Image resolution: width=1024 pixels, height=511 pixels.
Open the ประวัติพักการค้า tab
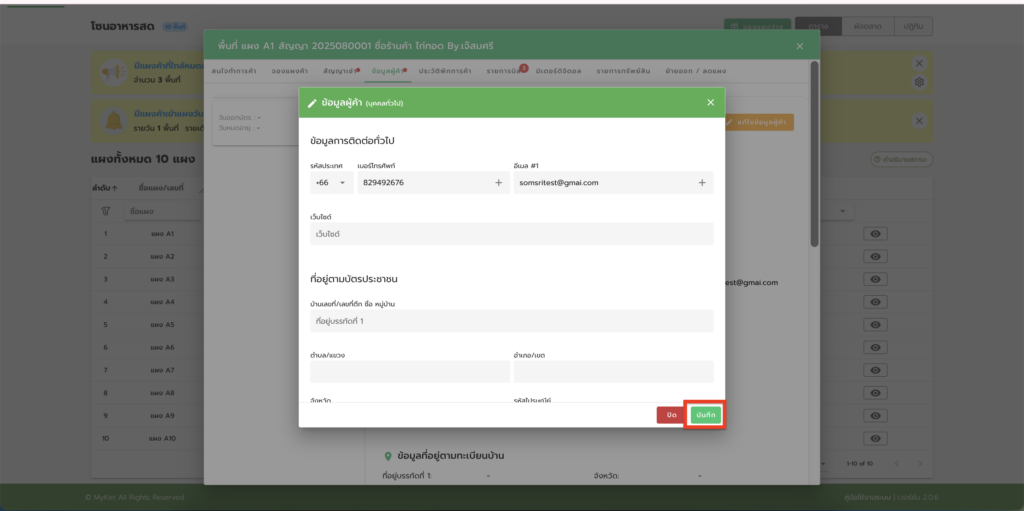coord(445,71)
